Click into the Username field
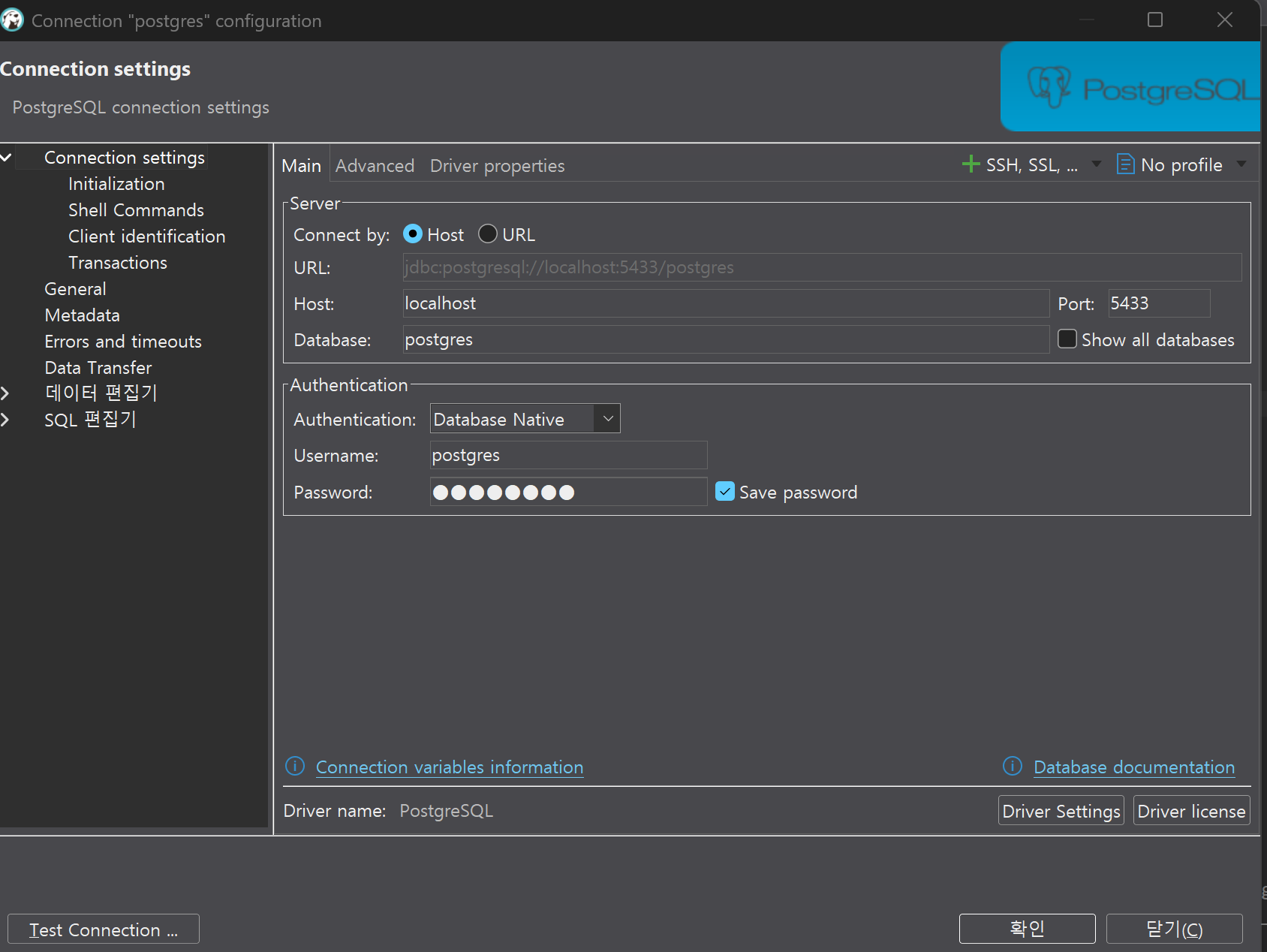The width and height of the screenshot is (1267, 952). [568, 455]
